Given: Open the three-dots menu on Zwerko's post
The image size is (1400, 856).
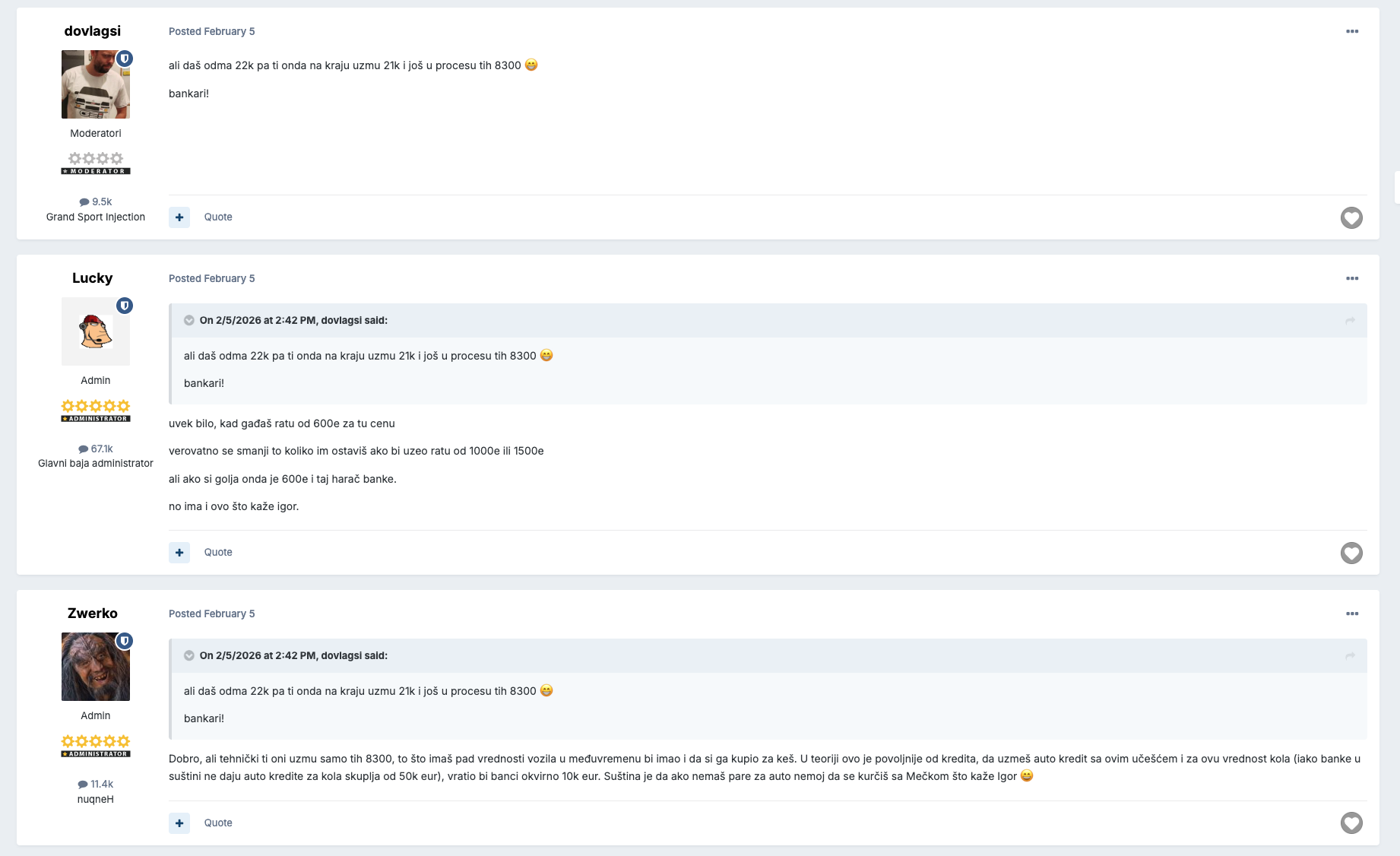Looking at the screenshot, I should pos(1351,613).
